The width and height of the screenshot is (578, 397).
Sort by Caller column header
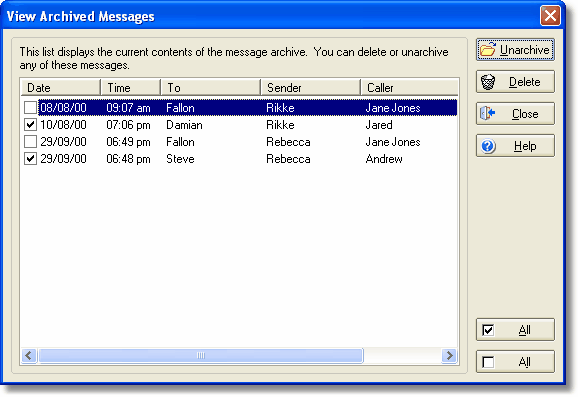(409, 88)
